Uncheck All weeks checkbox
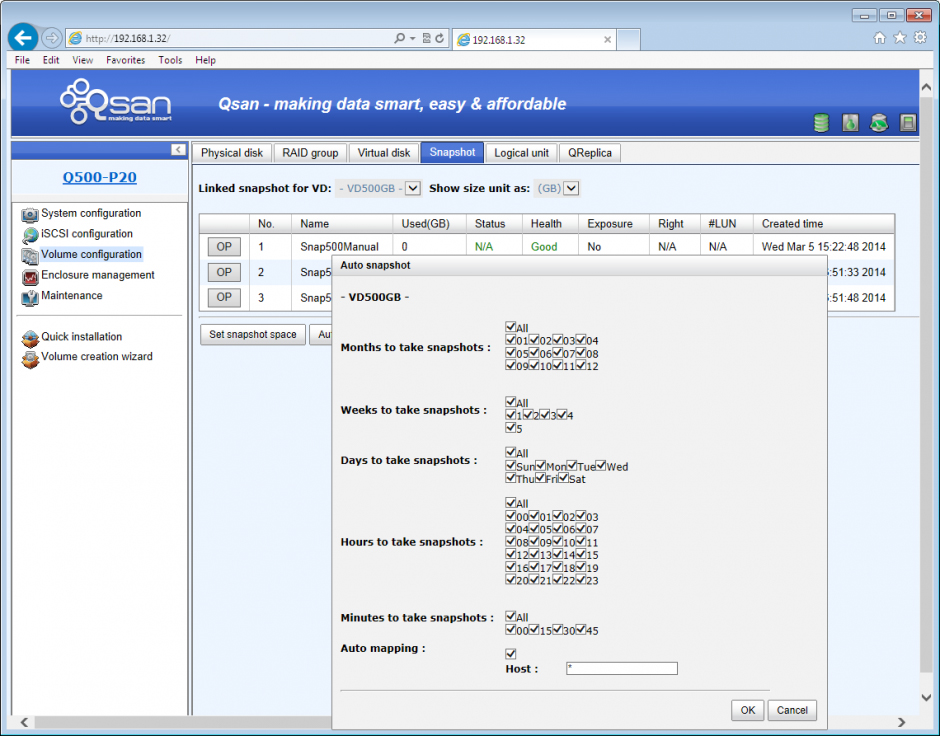940x736 pixels. click(511, 402)
